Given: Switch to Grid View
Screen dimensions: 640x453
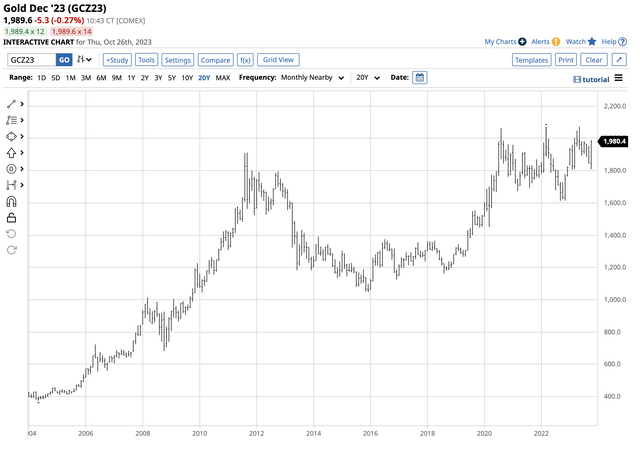Looking at the screenshot, I should (x=278, y=60).
